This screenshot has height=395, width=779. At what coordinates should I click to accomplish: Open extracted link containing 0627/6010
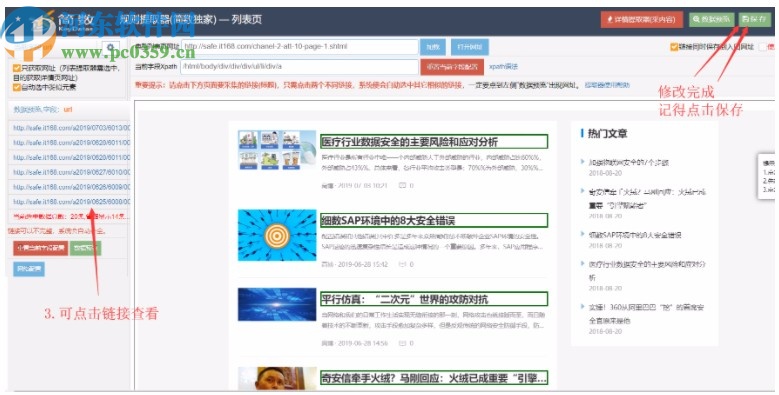click(71, 172)
